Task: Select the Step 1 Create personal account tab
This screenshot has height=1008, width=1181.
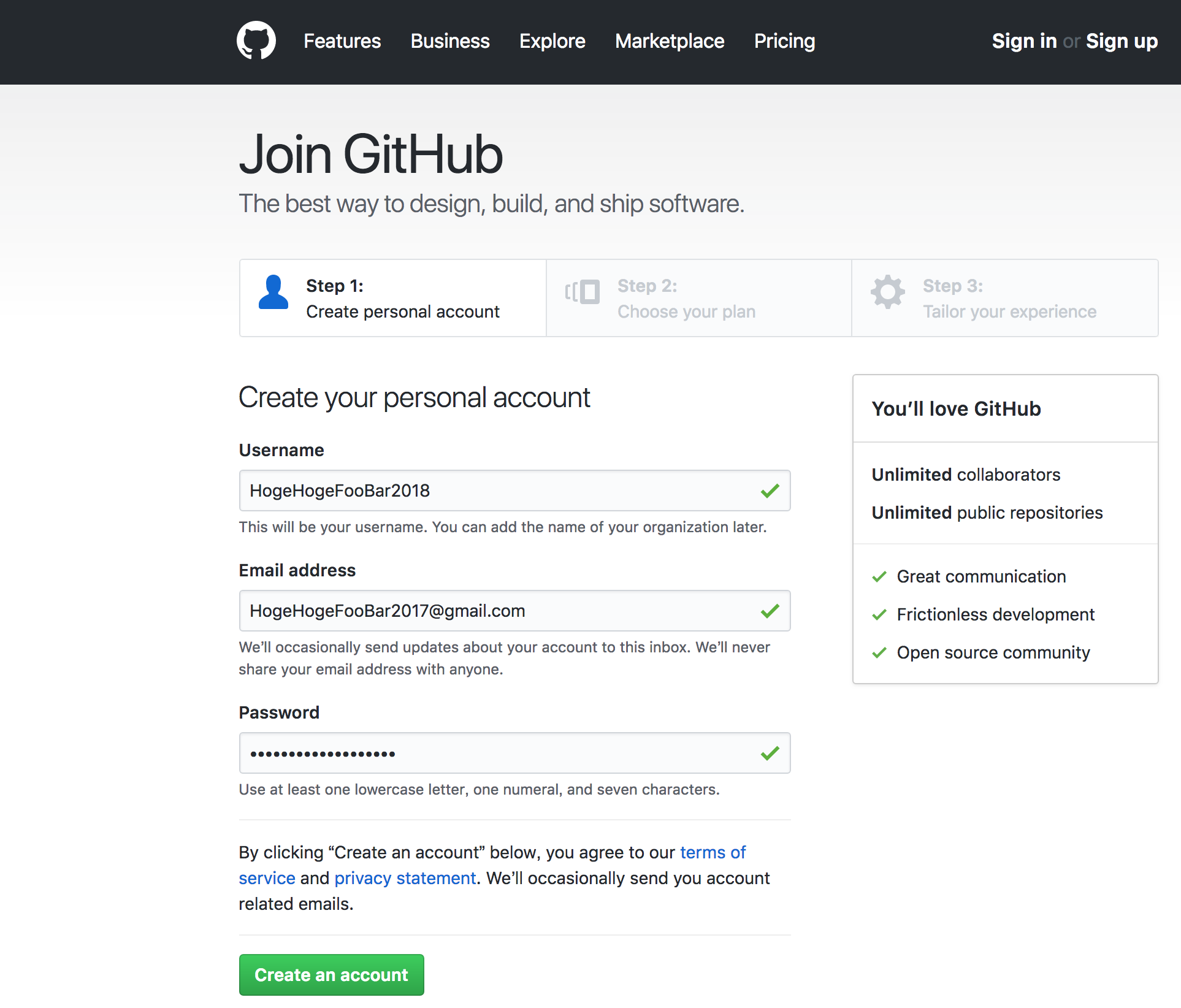Action: 393,298
